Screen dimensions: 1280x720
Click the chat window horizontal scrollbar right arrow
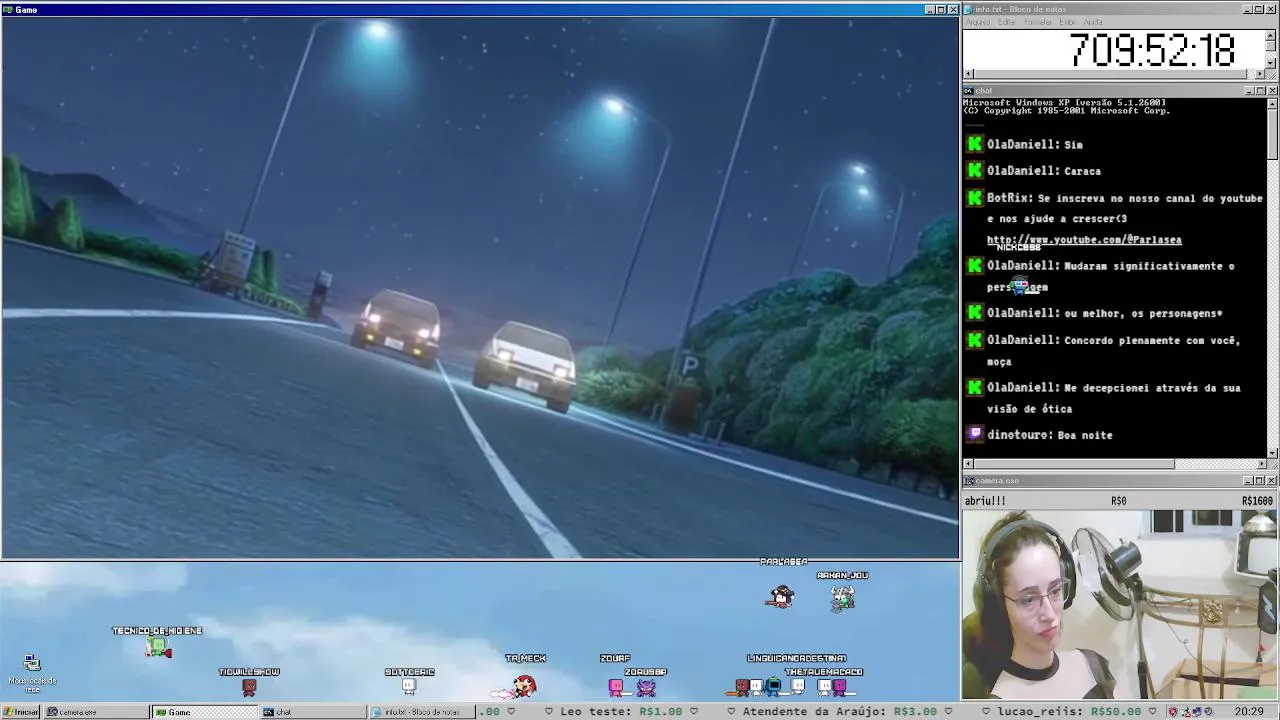tap(1261, 464)
